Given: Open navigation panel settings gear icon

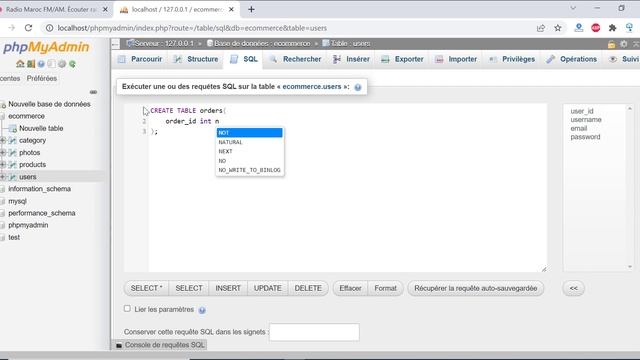Looking at the screenshot, I should [62, 64].
